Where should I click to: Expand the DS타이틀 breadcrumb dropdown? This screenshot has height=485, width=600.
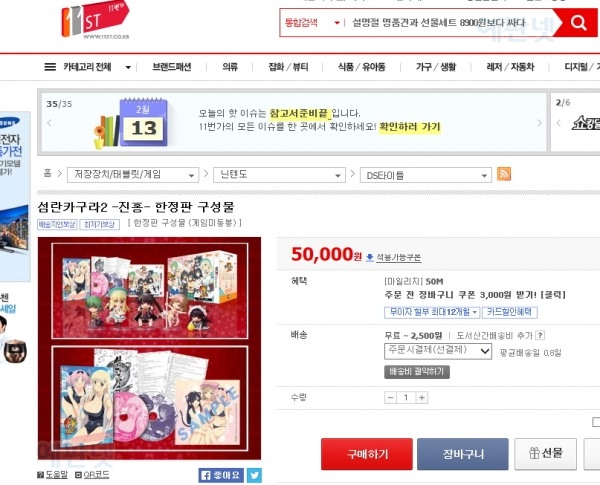[x=426, y=175]
